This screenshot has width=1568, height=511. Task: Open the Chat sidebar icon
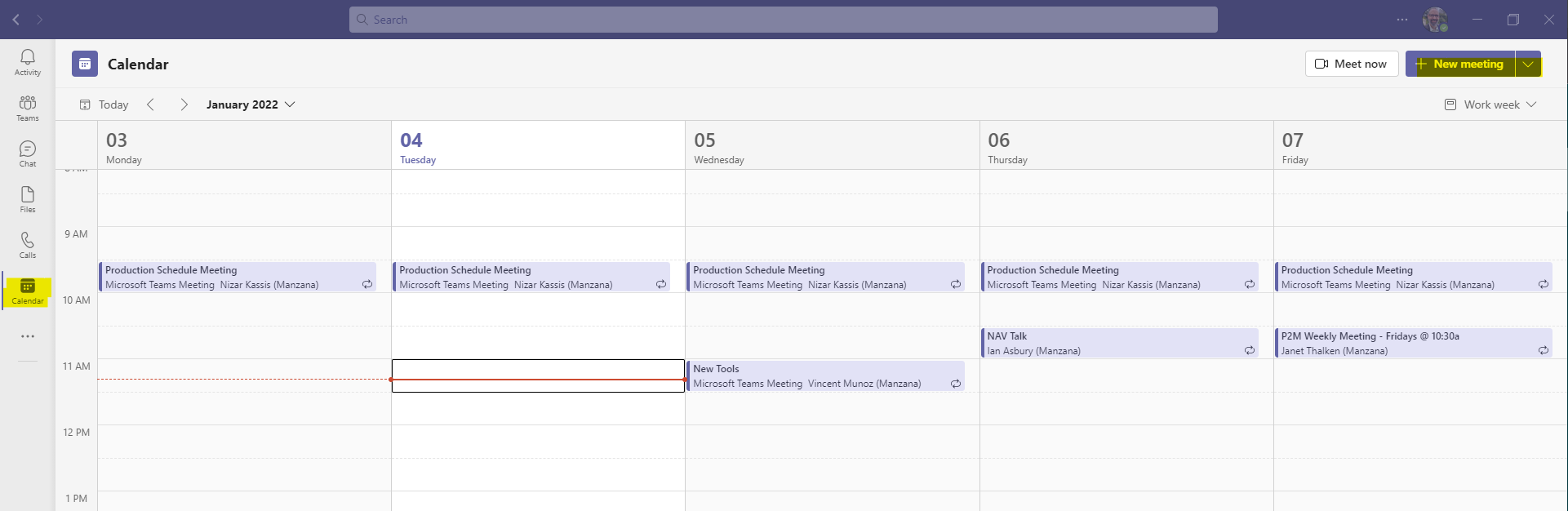click(28, 153)
